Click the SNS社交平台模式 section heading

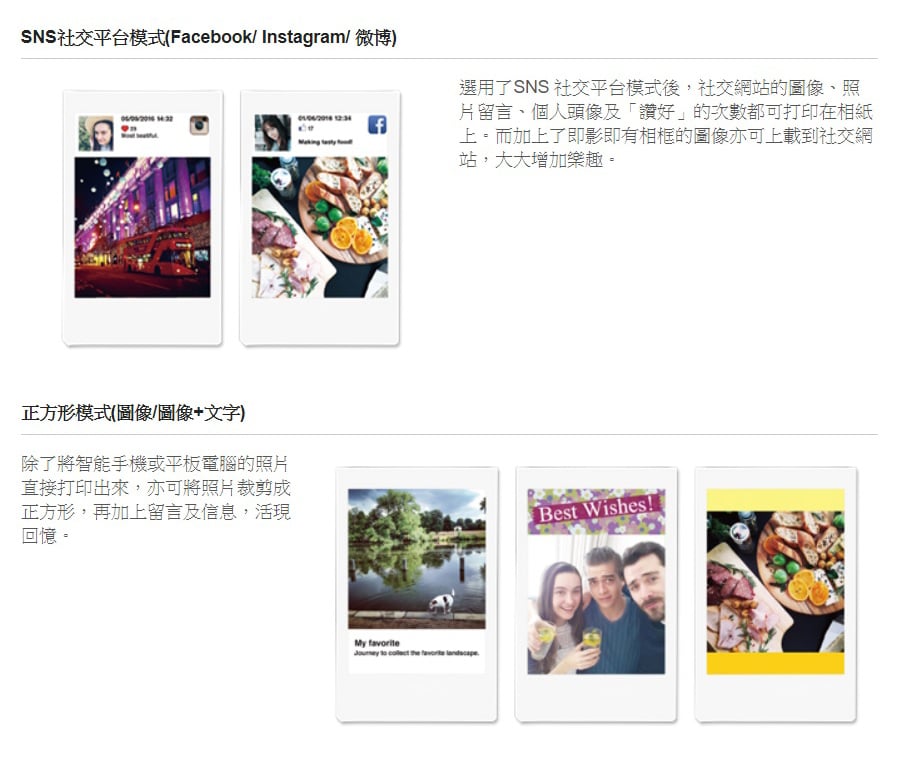208,38
